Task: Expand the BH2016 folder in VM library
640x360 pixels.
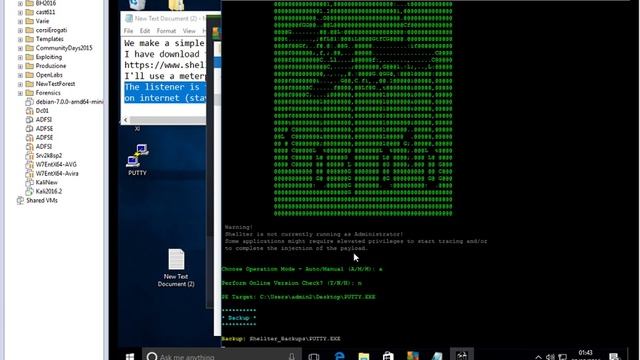Action: pyautogui.click(x=20, y=3)
